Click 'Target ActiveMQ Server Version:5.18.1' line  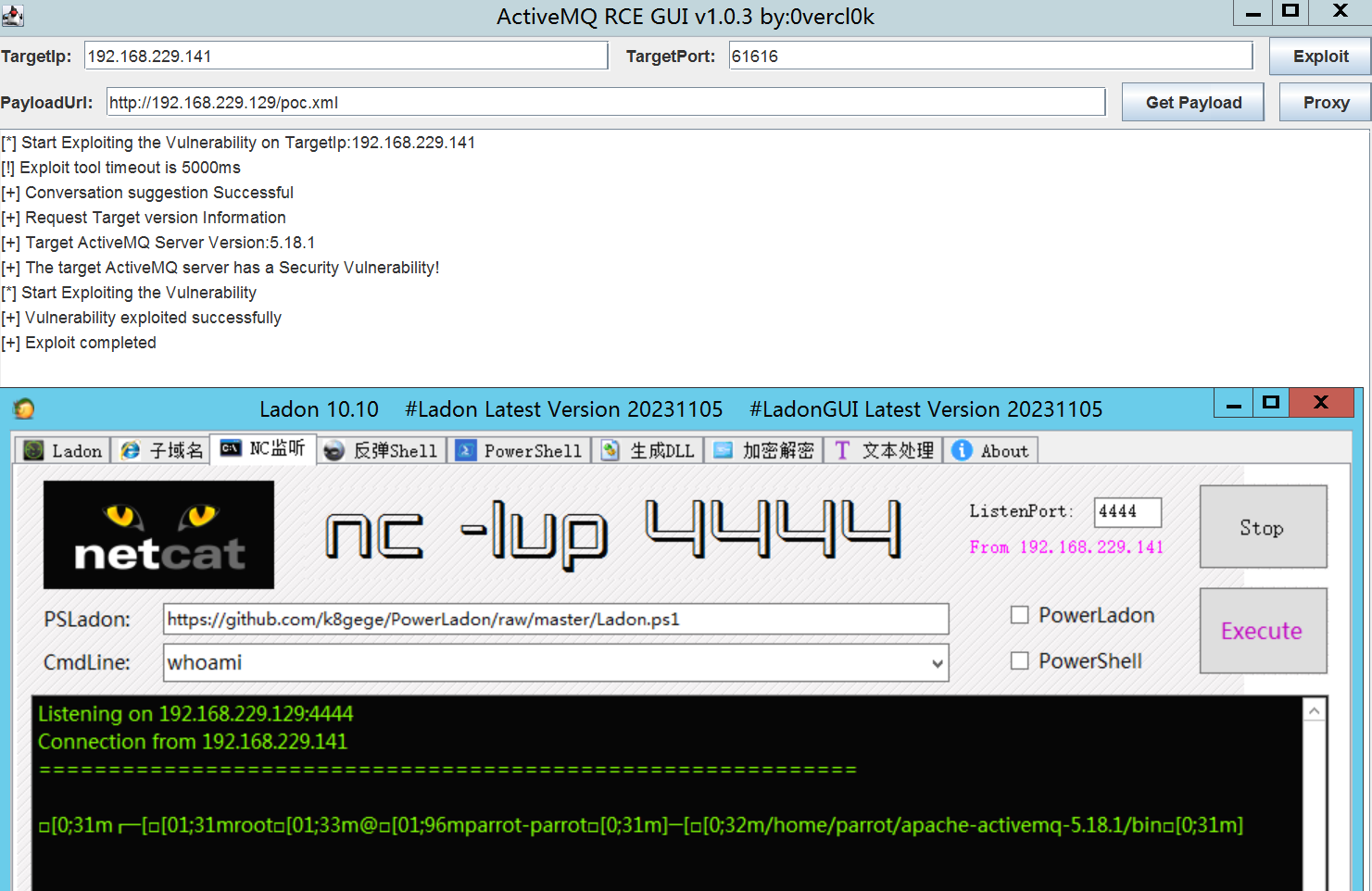157,243
